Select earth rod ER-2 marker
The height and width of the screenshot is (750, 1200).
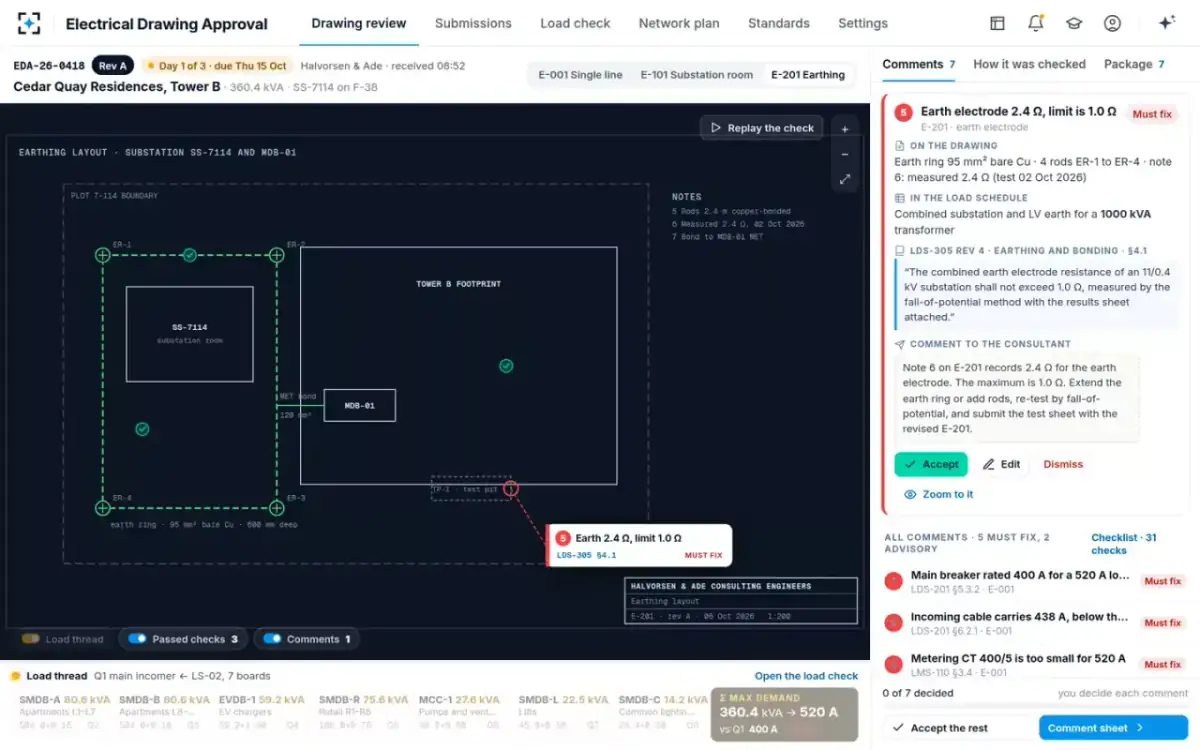(277, 256)
